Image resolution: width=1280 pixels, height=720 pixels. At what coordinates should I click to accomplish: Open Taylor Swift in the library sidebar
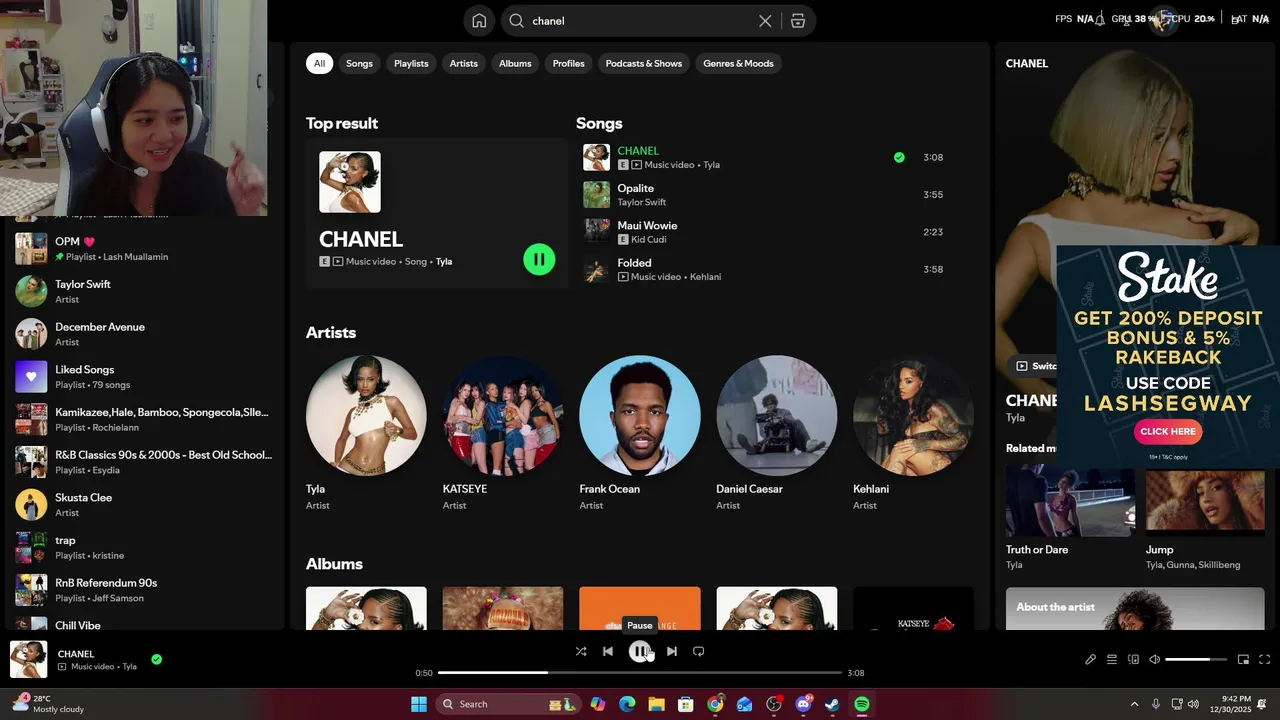(144, 291)
